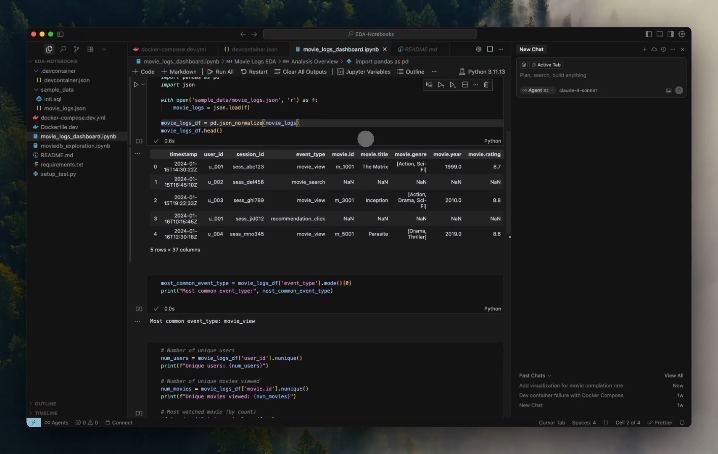Go forward with the navigation arrow
The image size is (718, 454).
(x=254, y=34)
